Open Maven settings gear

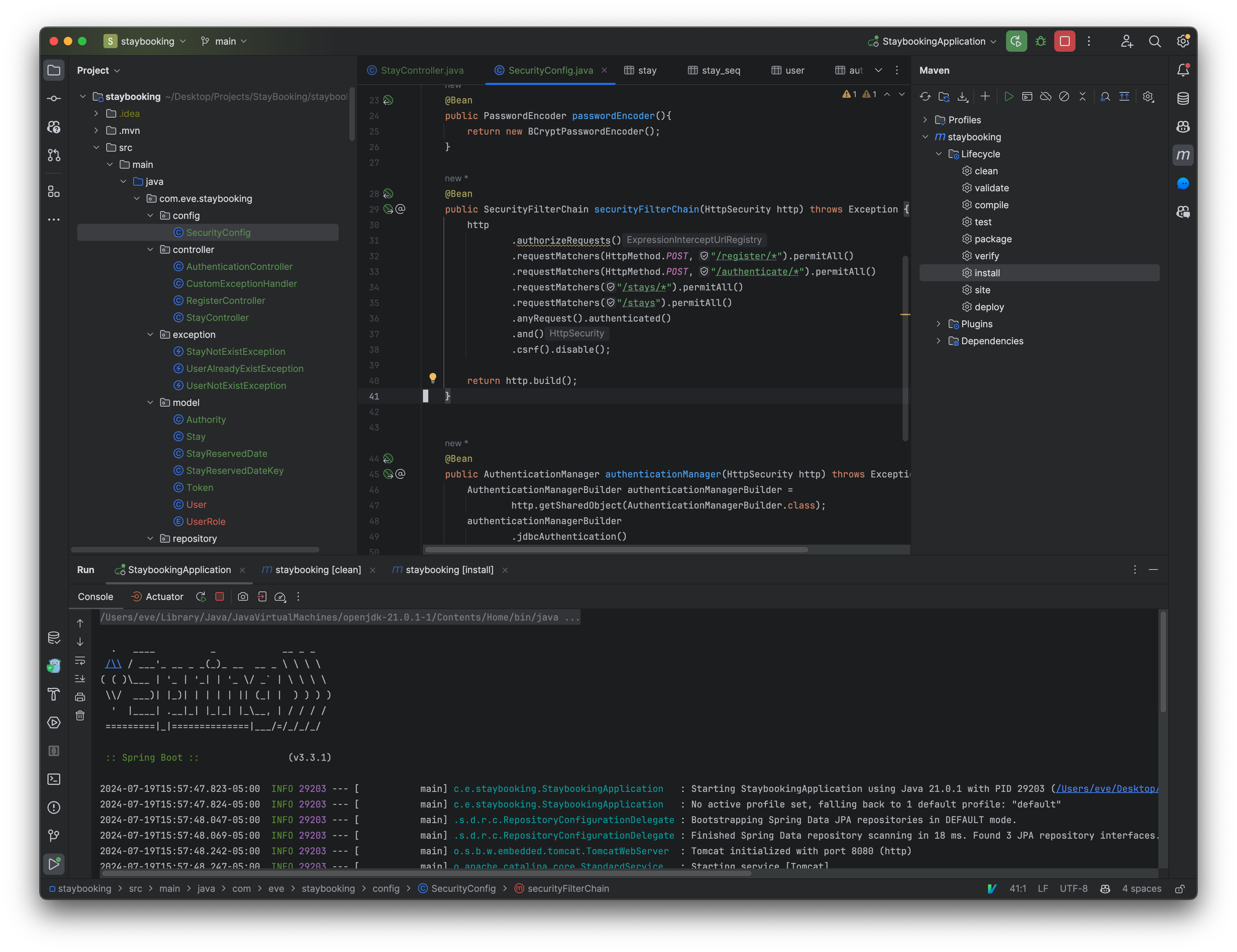pyautogui.click(x=1147, y=96)
